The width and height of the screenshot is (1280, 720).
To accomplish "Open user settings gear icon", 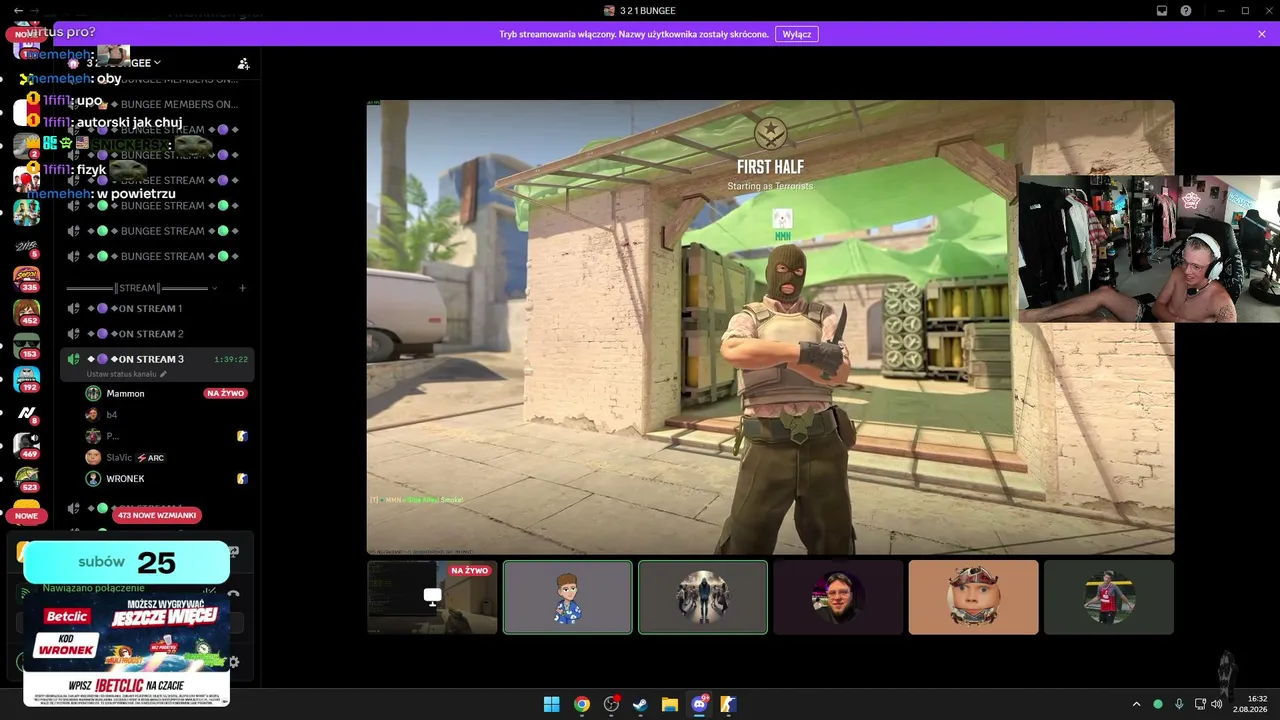I will (x=234, y=662).
